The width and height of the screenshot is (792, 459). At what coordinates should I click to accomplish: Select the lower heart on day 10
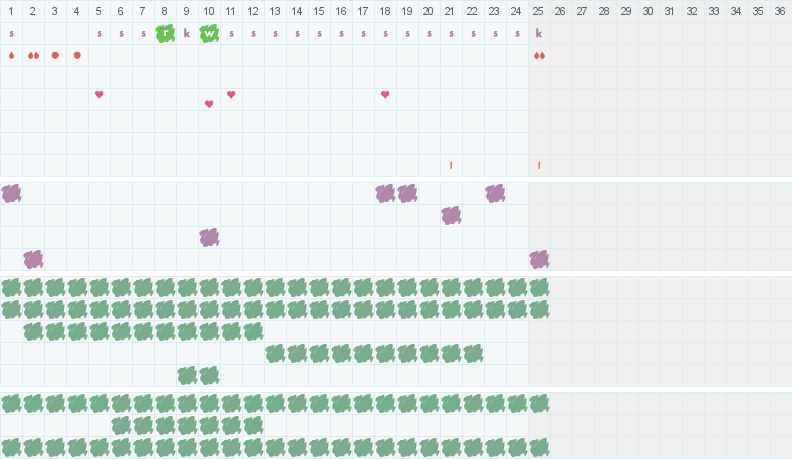click(209, 104)
